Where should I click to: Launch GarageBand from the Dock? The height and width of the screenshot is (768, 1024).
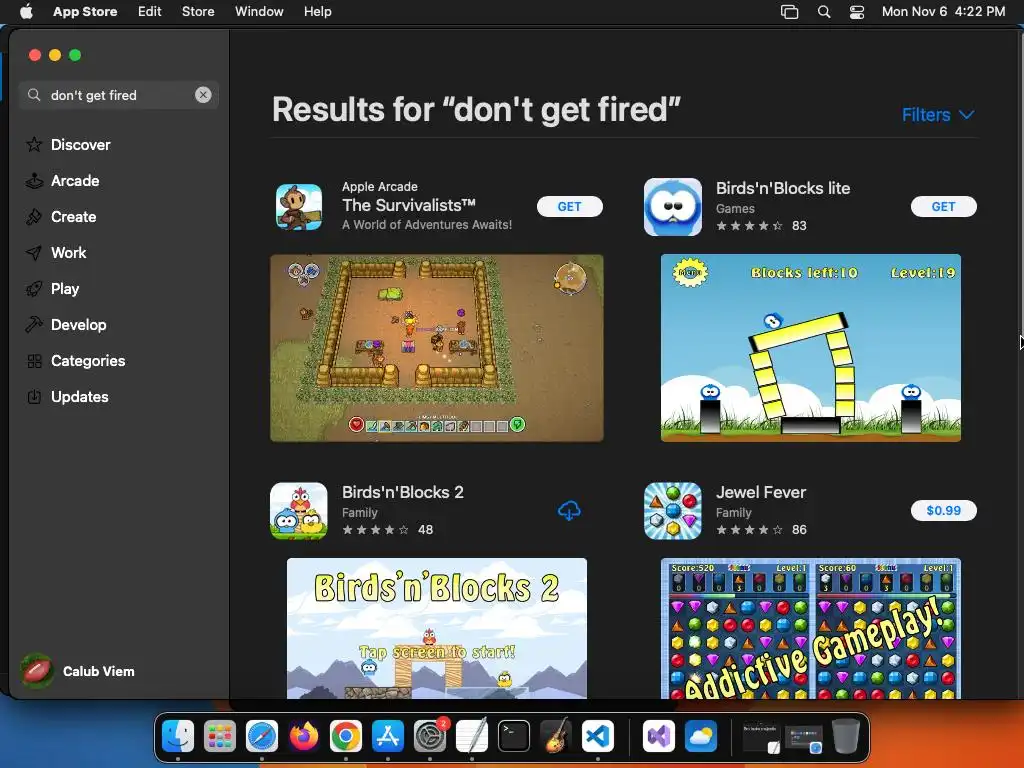point(556,737)
